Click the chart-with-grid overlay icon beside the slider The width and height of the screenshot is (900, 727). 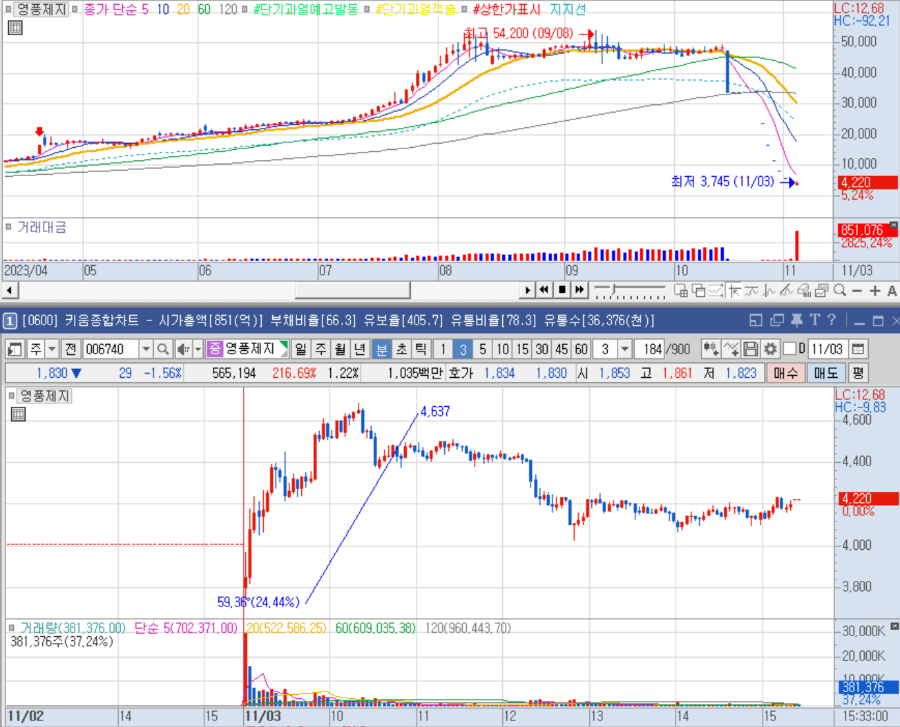[681, 290]
